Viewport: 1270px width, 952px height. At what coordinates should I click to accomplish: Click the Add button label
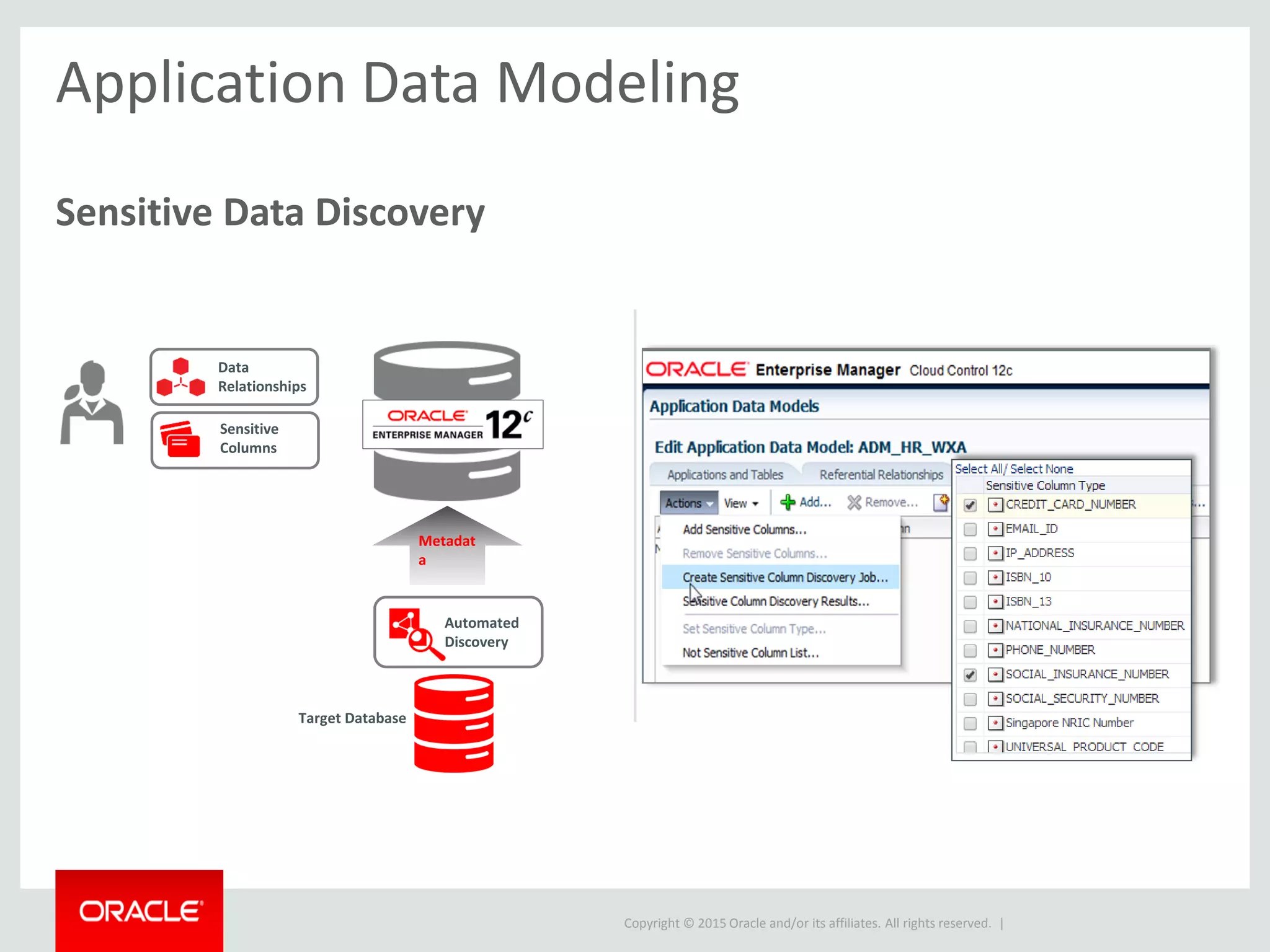[x=815, y=503]
